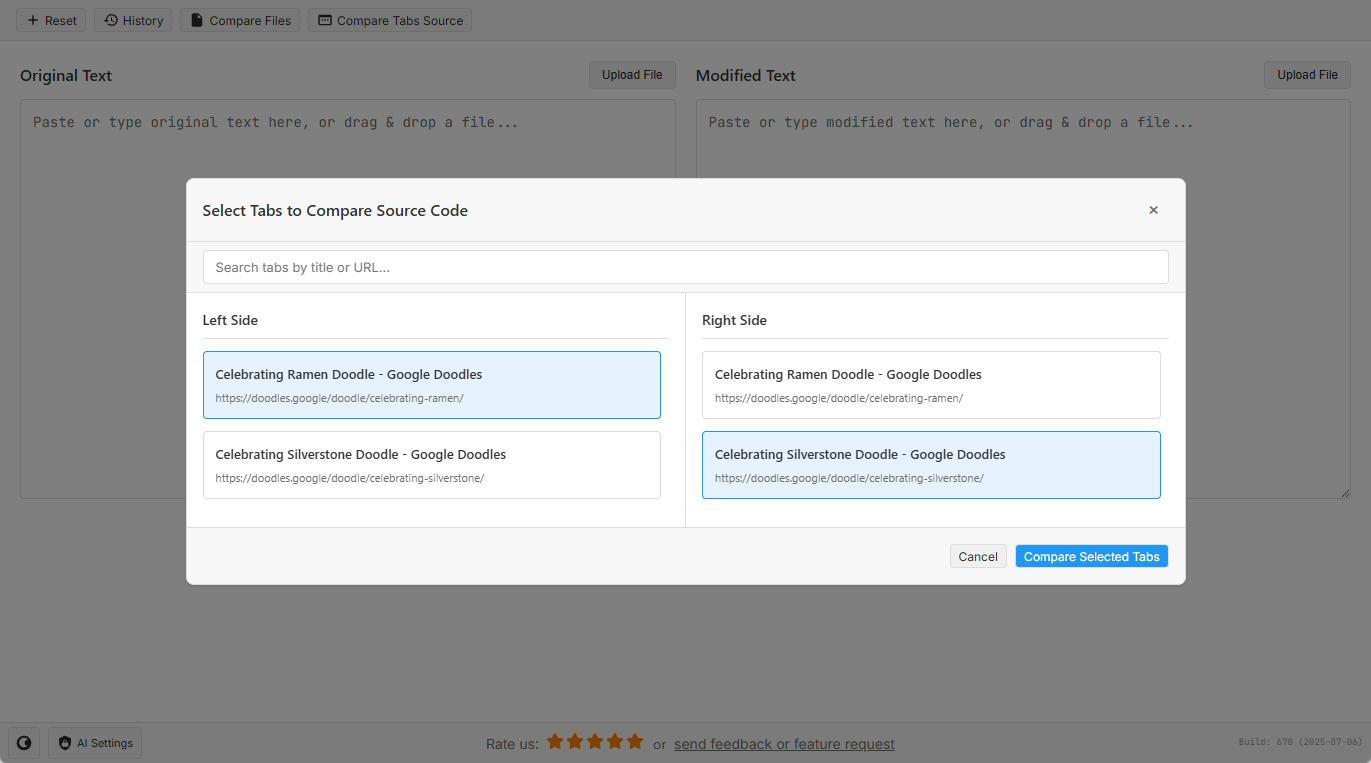The height and width of the screenshot is (763, 1371).
Task: Toggle dark mode with the half-moon icon
Action: pyautogui.click(x=24, y=743)
